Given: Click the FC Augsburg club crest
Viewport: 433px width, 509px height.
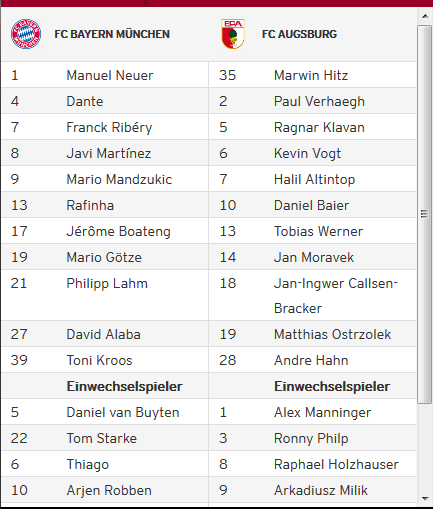Looking at the screenshot, I should pyautogui.click(x=233, y=34).
